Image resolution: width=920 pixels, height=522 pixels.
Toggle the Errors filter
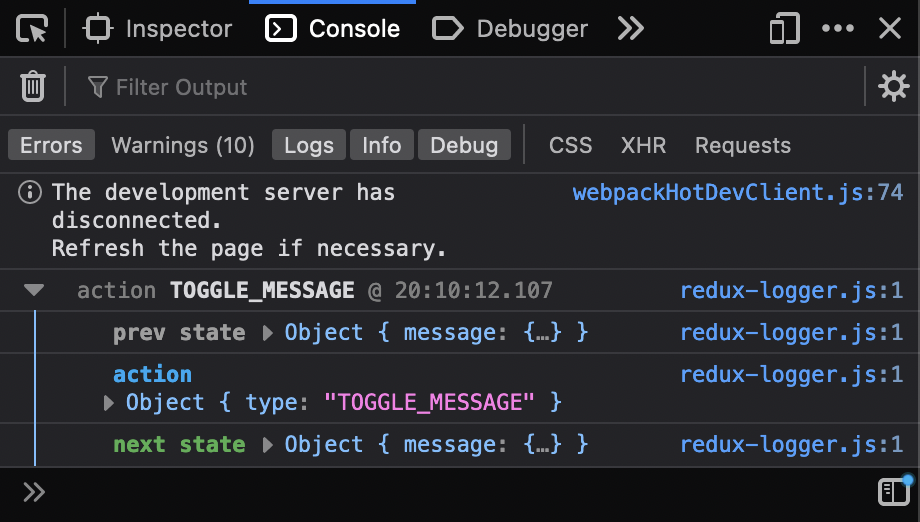pyautogui.click(x=51, y=145)
